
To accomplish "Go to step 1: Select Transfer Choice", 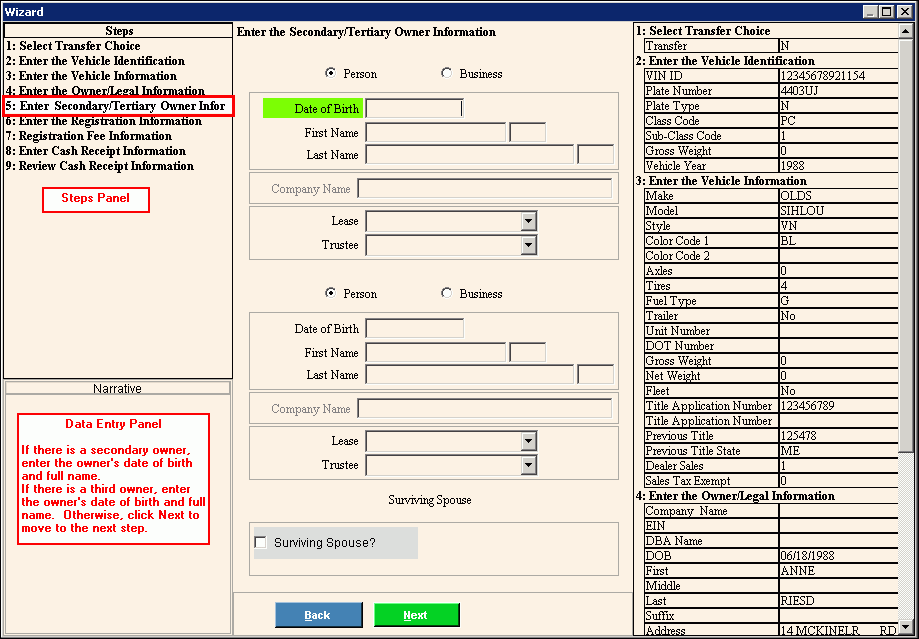I will (73, 46).
